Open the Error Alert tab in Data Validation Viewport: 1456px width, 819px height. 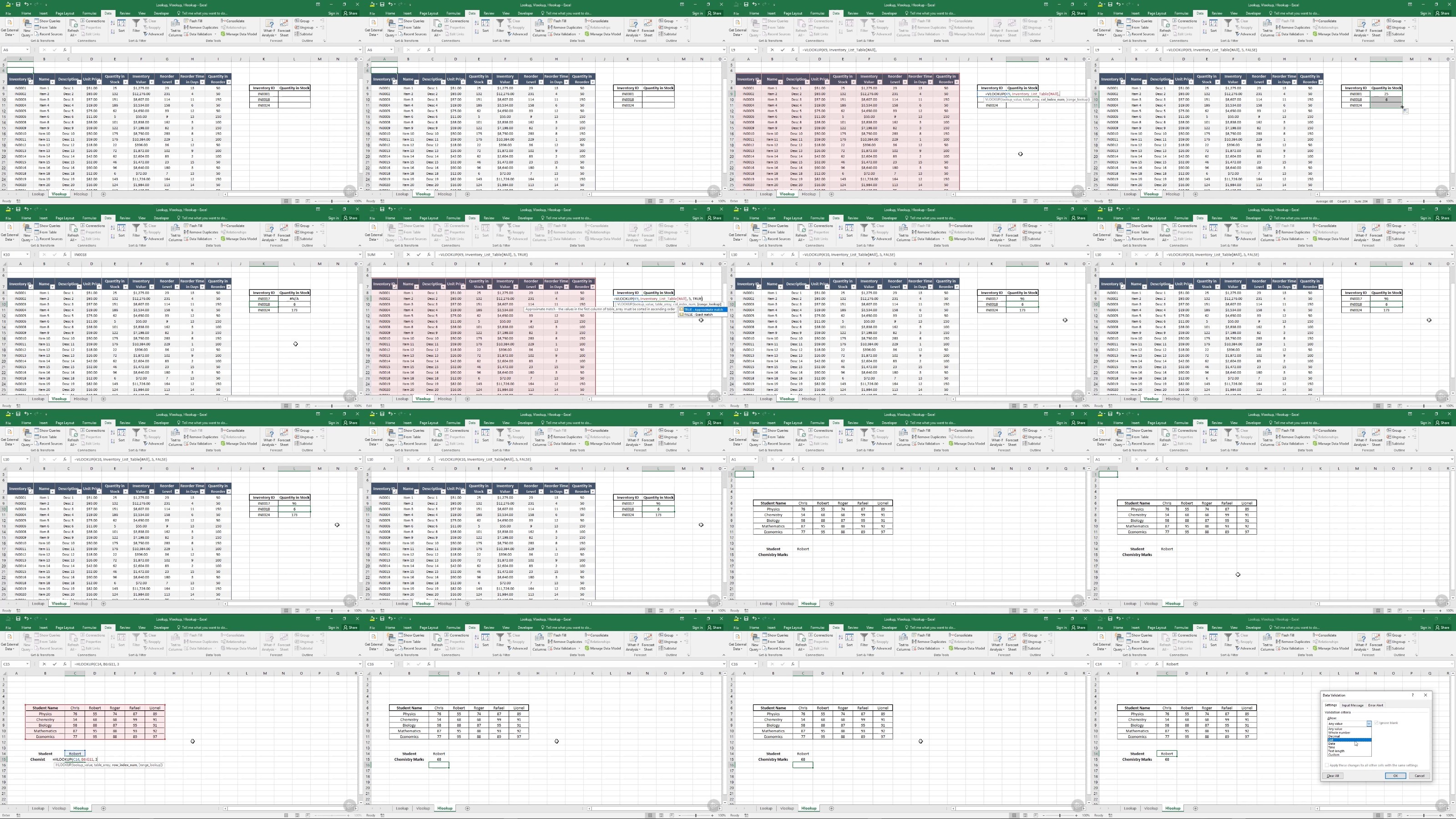[1376, 705]
